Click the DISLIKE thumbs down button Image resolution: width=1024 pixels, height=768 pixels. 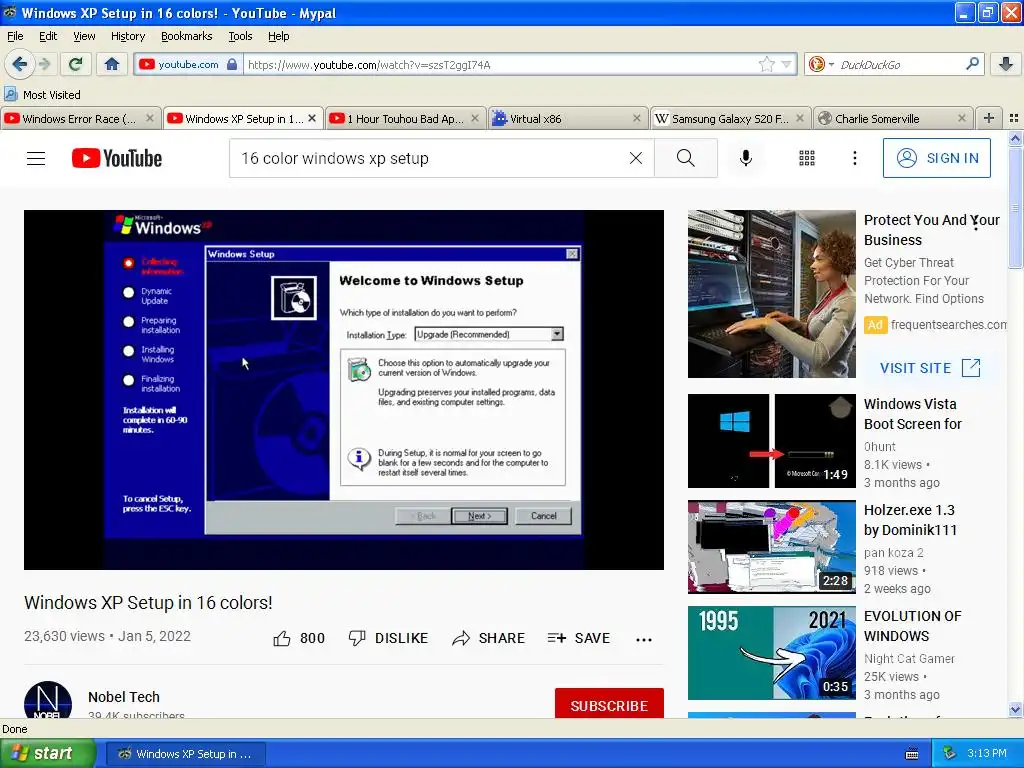(388, 638)
